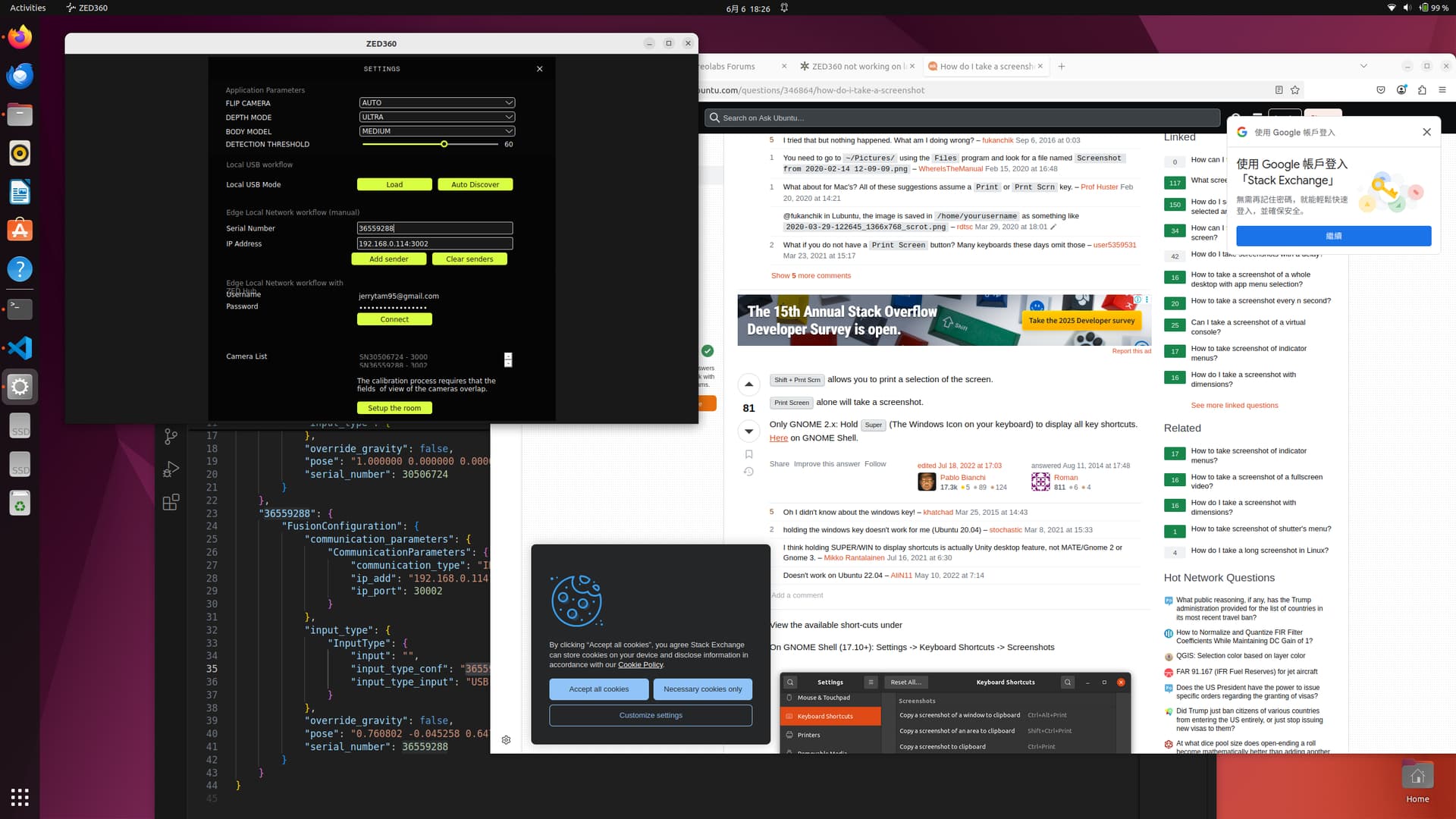This screenshot has width=1456, height=819.
Task: Open notification bell beside the clock
Action: (x=784, y=8)
